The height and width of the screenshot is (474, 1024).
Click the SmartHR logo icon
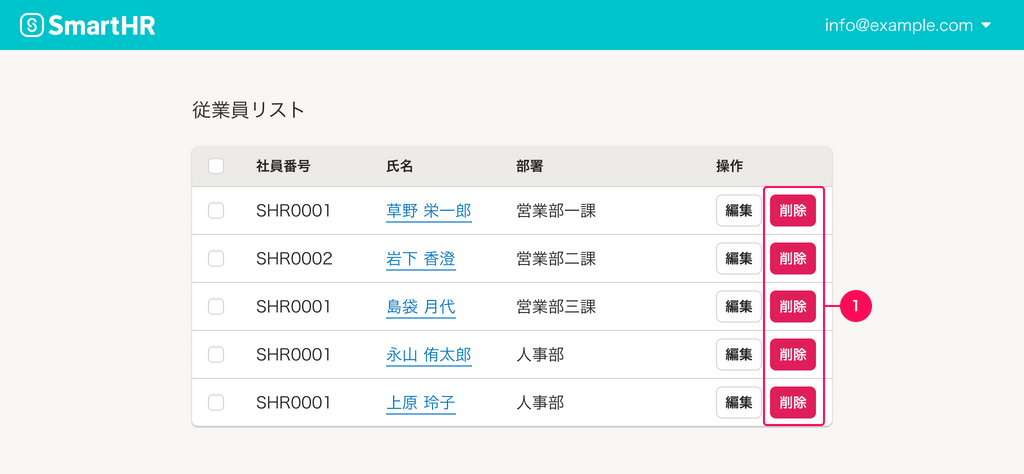pyautogui.click(x=32, y=25)
